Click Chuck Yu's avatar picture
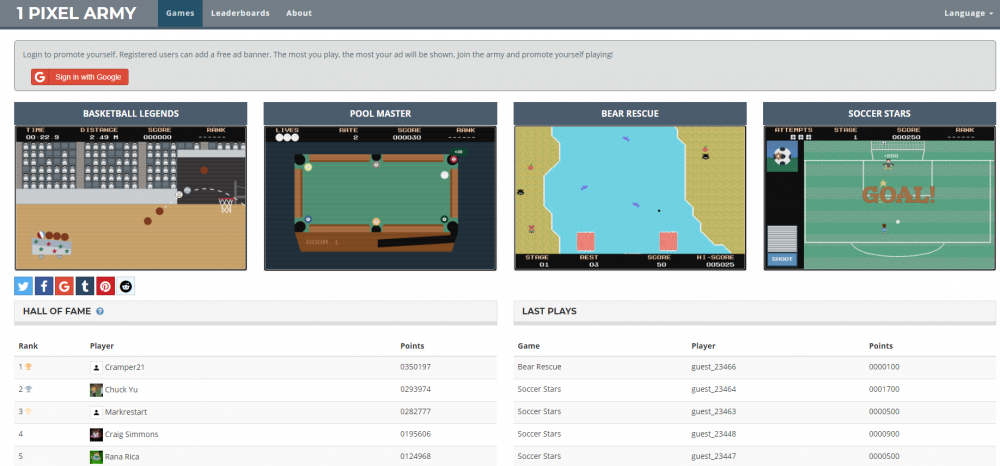 pyautogui.click(x=96, y=390)
